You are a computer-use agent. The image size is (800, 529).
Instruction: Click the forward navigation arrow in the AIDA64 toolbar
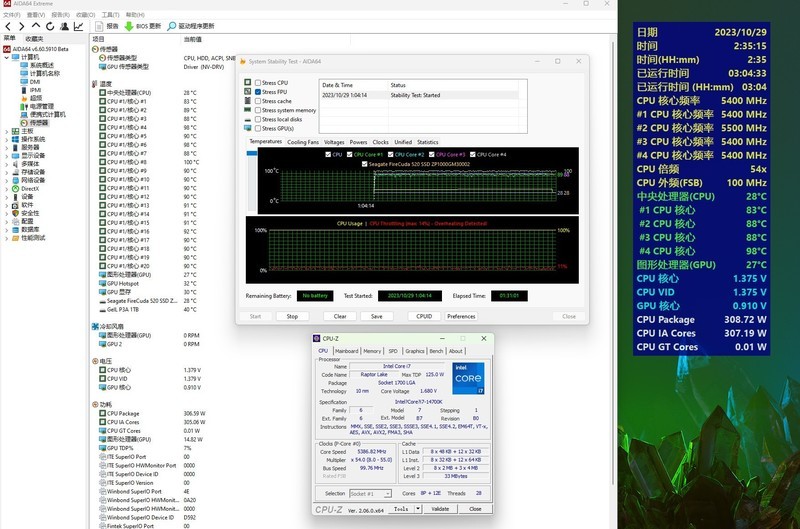pyautogui.click(x=21, y=26)
